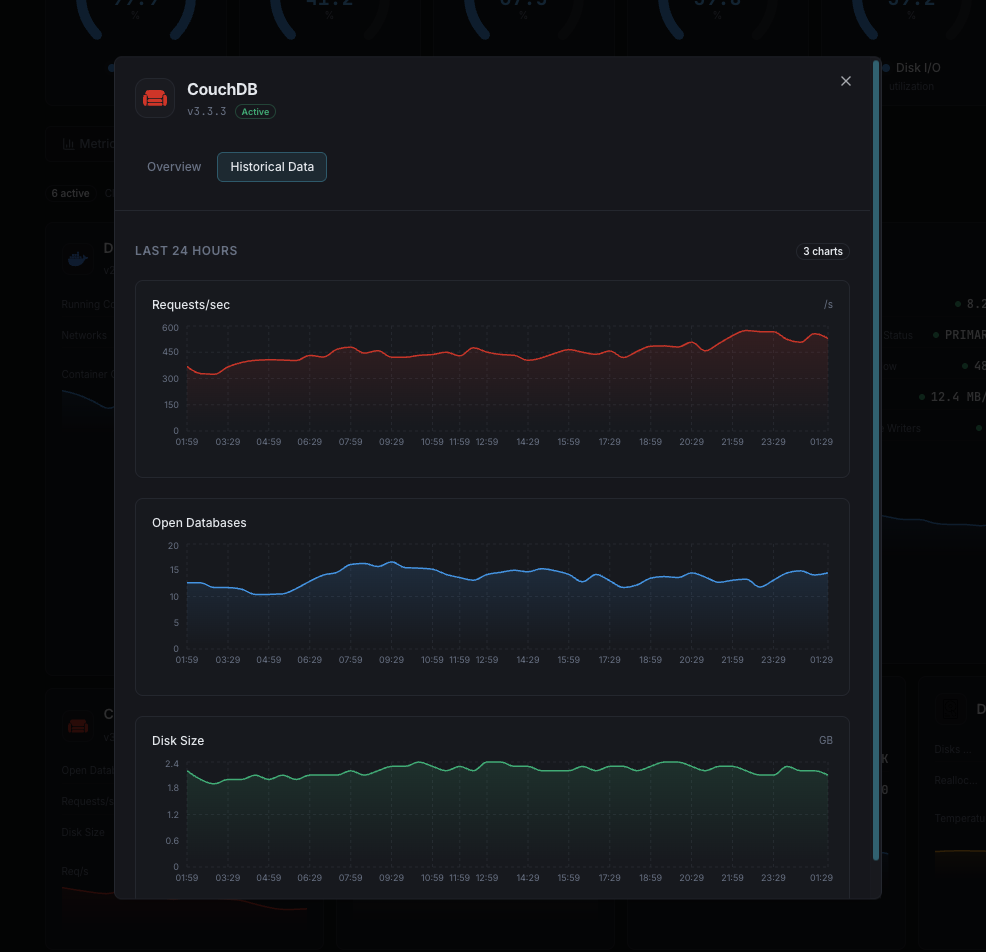Click the CouchDB couch icon on the bottom-left card
Viewport: 986px width, 952px height.
click(78, 724)
